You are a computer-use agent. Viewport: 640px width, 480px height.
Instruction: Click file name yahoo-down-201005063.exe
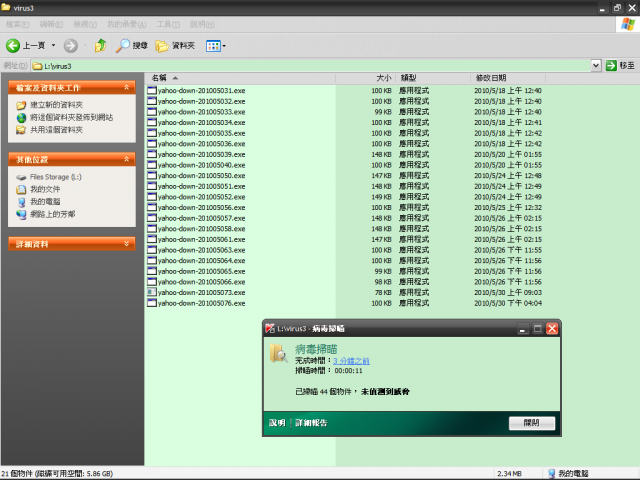[x=202, y=250]
